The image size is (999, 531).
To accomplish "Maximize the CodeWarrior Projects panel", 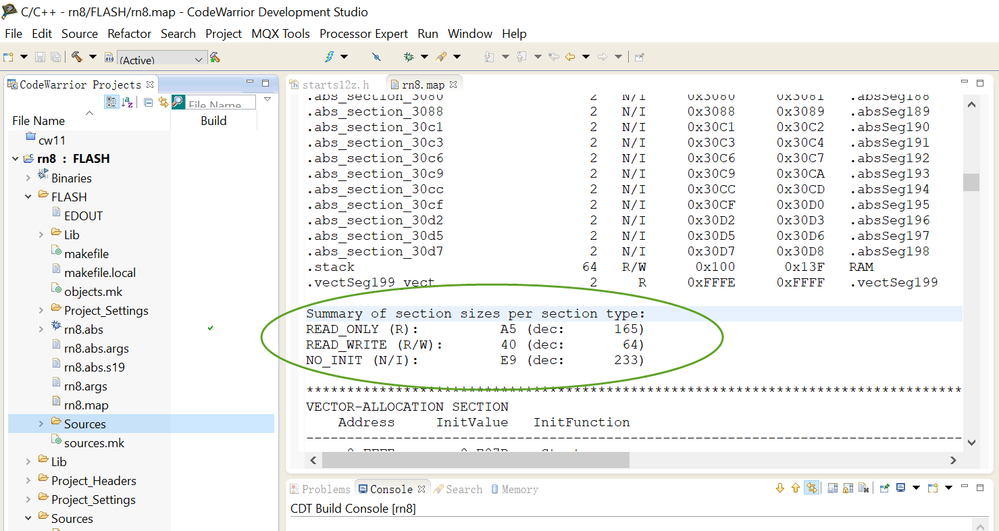I will [x=266, y=83].
